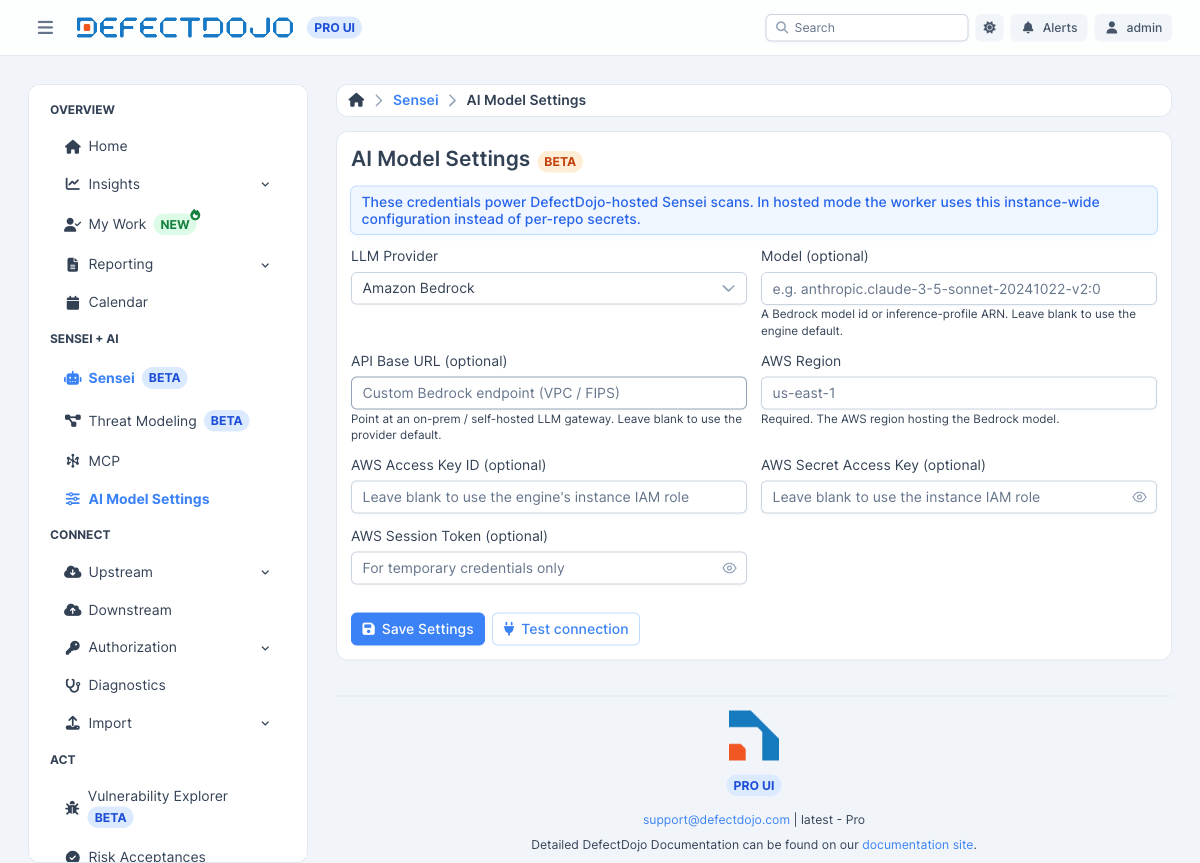This screenshot has width=1200, height=863.
Task: Click the AI Model Settings breadcrumb text
Action: tap(526, 100)
